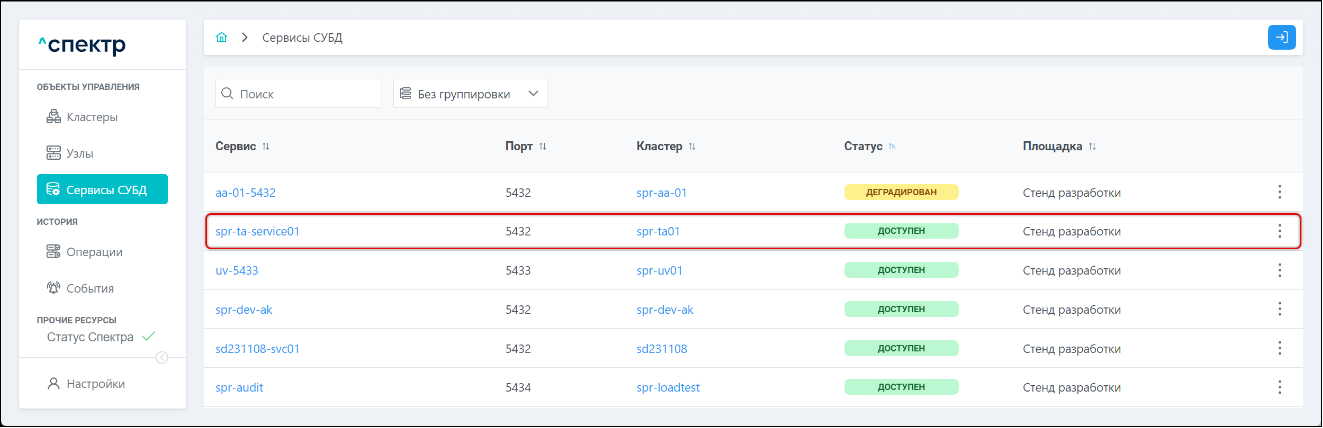This screenshot has width=1323, height=428.
Task: Open actions menu for aa-01-5432 row
Action: click(x=1279, y=192)
